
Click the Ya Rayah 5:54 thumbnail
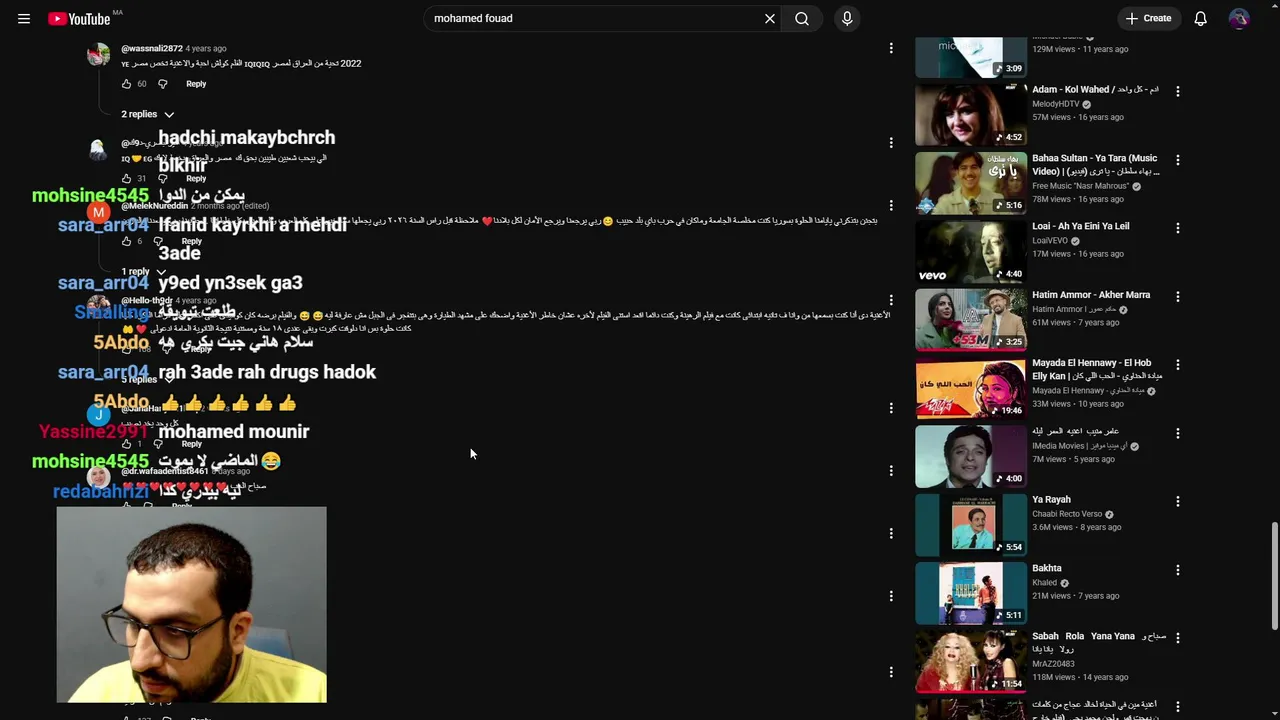(x=971, y=524)
